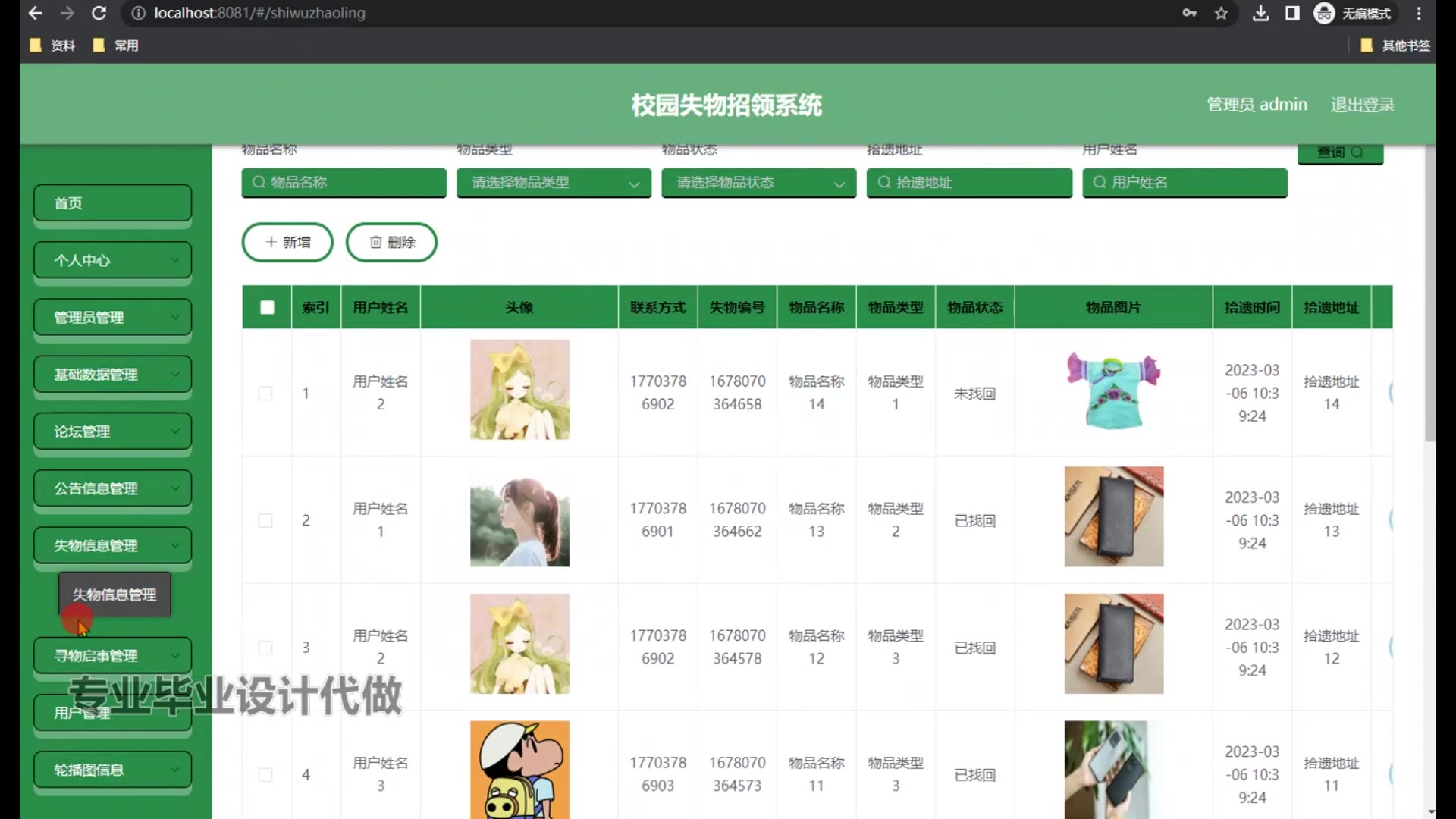Open the 请选择物品状态 dropdown

[758, 182]
